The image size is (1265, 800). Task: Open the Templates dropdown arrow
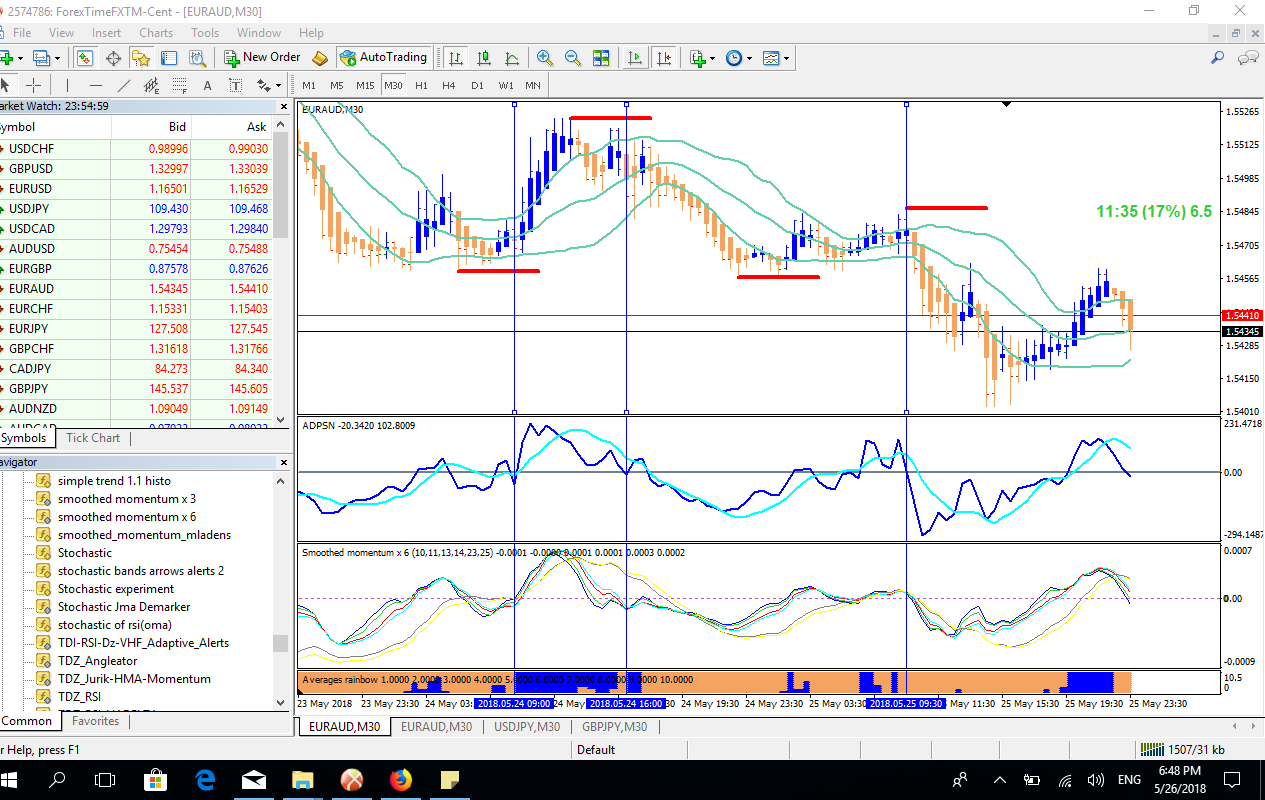pyautogui.click(x=786, y=58)
